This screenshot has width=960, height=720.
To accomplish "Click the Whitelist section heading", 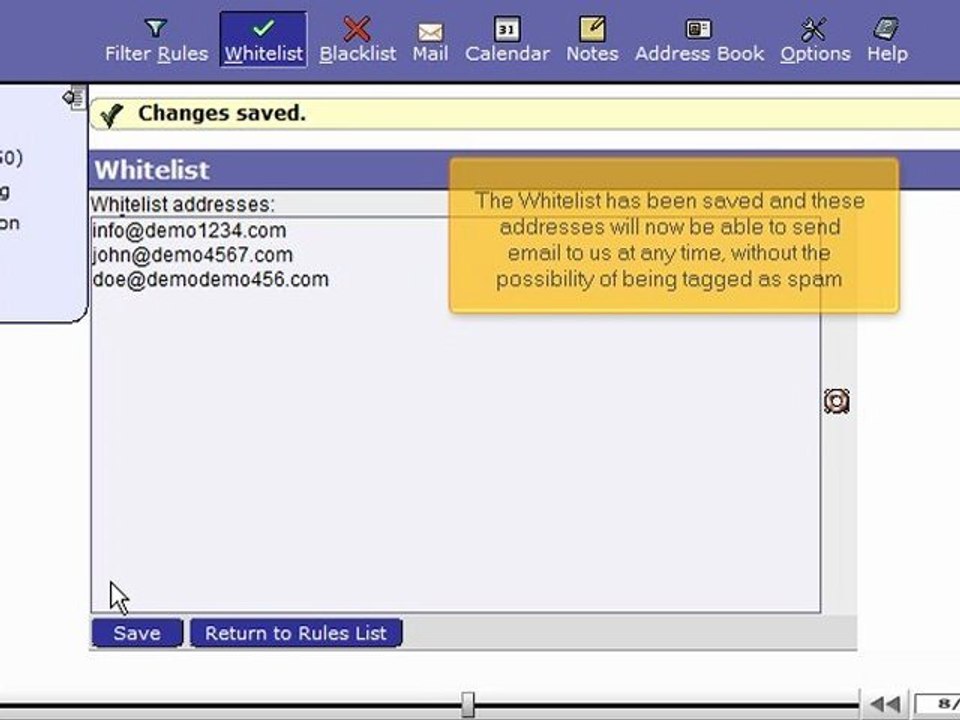I will click(152, 170).
